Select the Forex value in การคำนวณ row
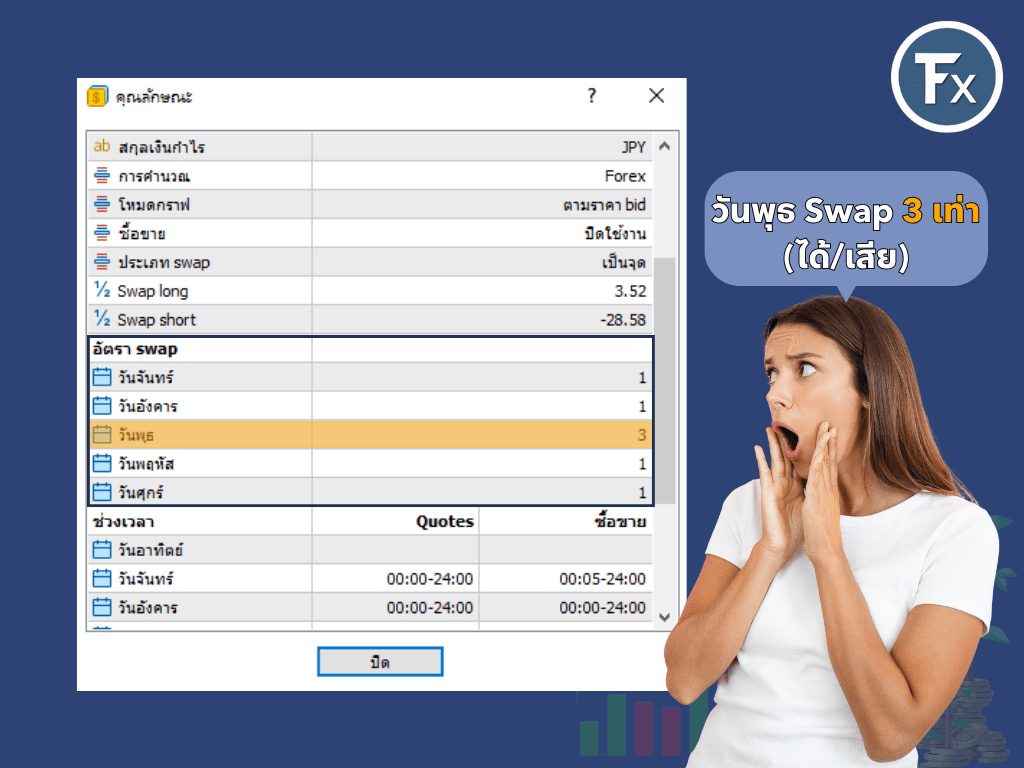1024x768 pixels. click(x=625, y=174)
